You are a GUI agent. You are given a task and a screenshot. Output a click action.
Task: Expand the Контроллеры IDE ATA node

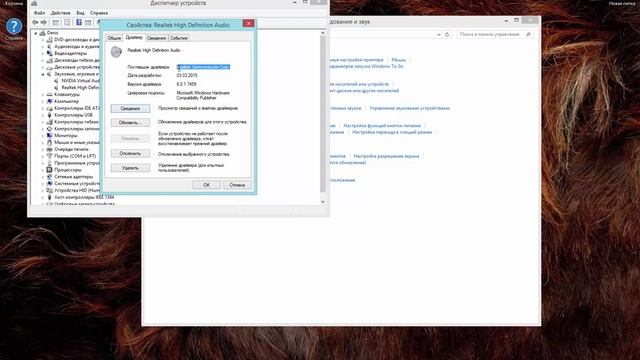pyautogui.click(x=42, y=108)
